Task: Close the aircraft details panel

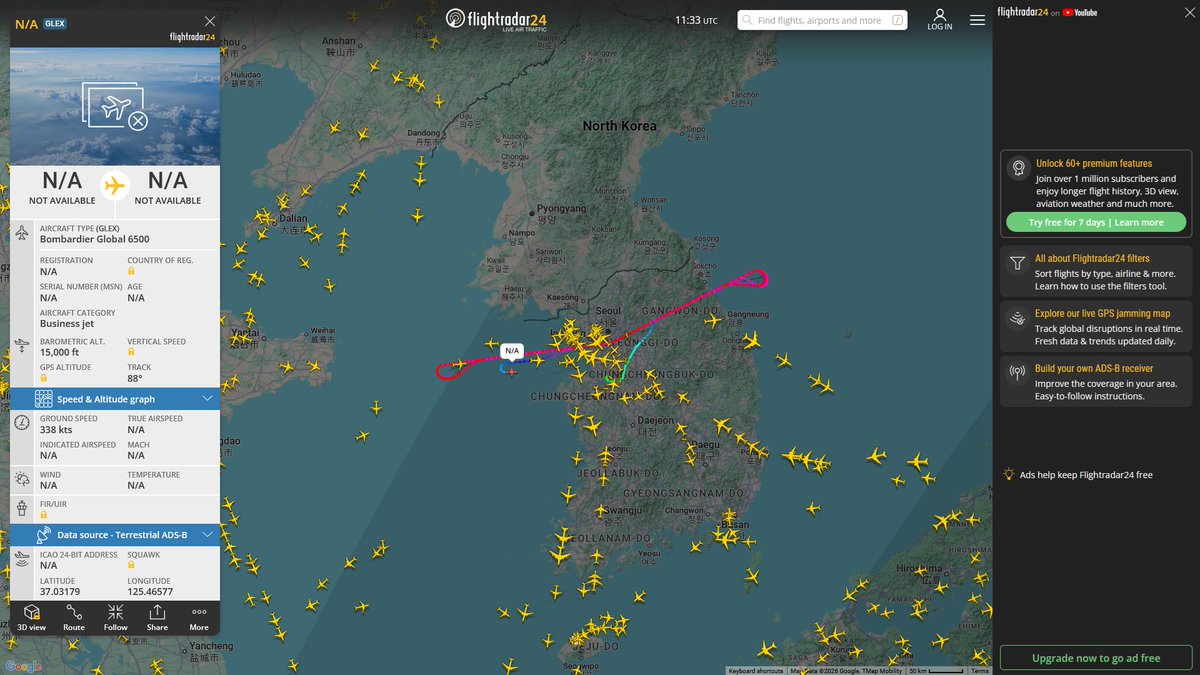Action: (x=209, y=21)
